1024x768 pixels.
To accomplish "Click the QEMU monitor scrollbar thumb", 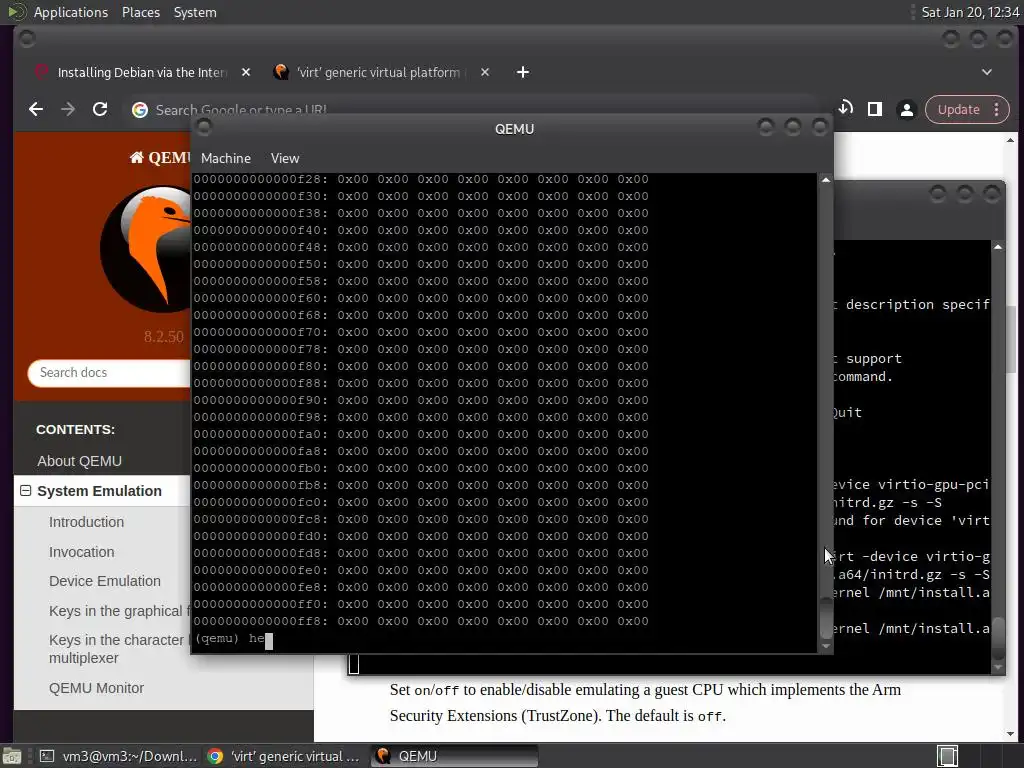I will 825,617.
